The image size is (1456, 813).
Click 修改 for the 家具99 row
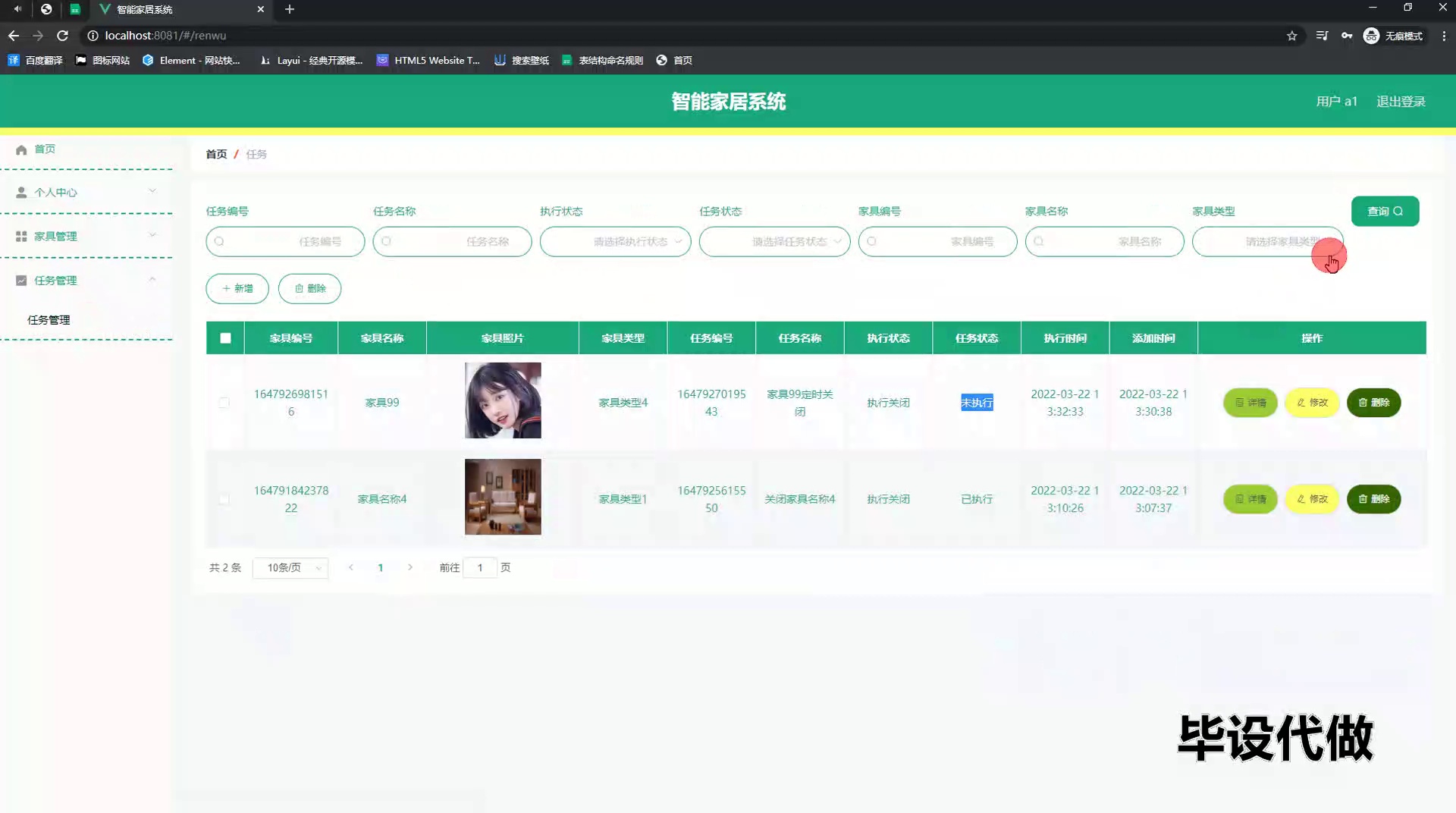1312,403
